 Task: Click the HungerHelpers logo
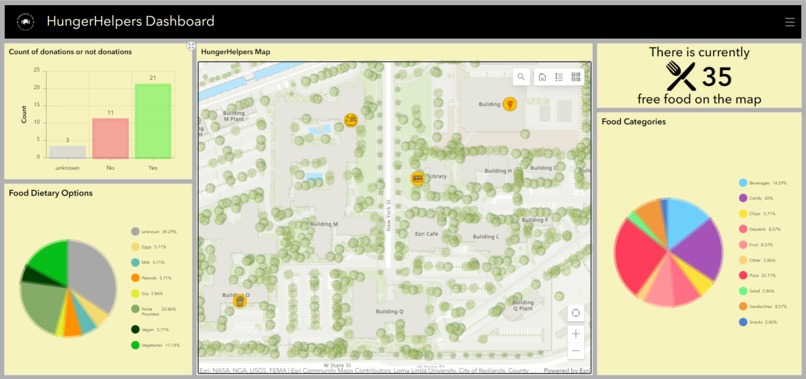click(26, 22)
